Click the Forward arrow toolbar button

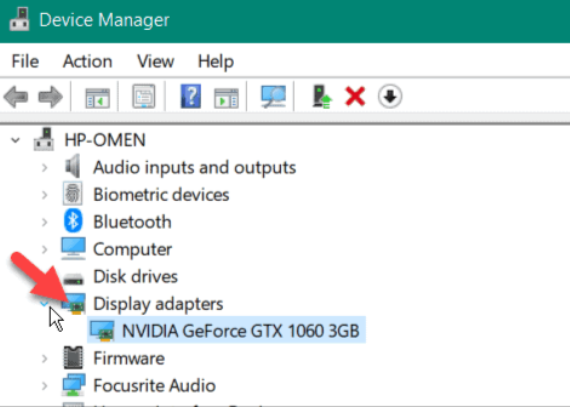tap(50, 97)
